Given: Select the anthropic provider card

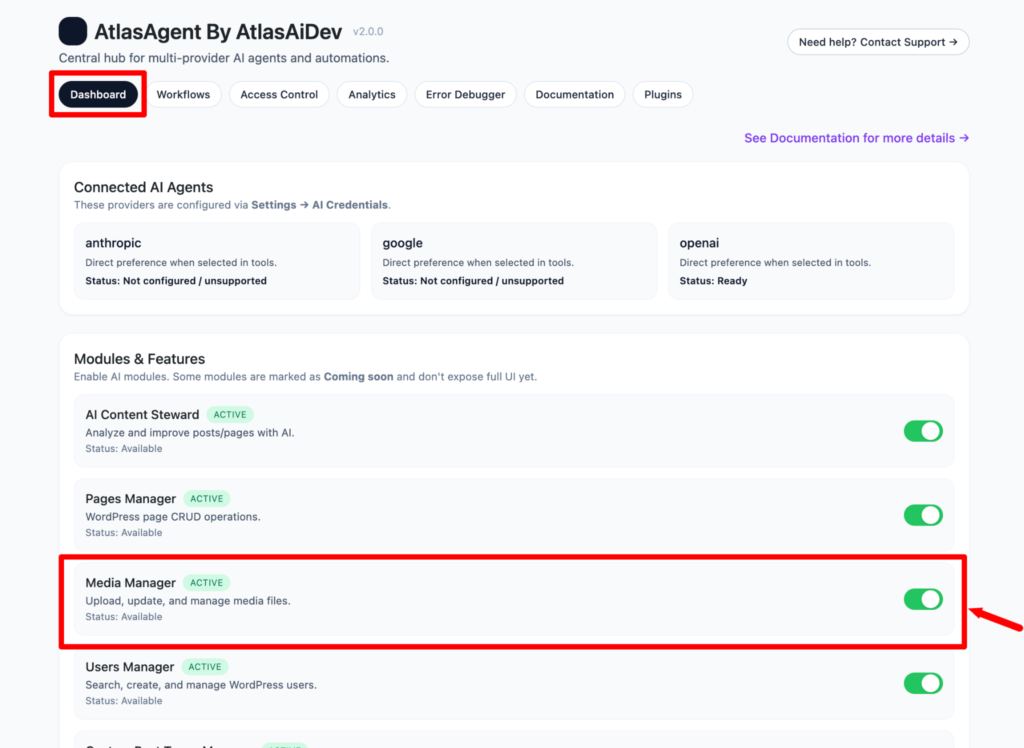Looking at the screenshot, I should point(217,261).
